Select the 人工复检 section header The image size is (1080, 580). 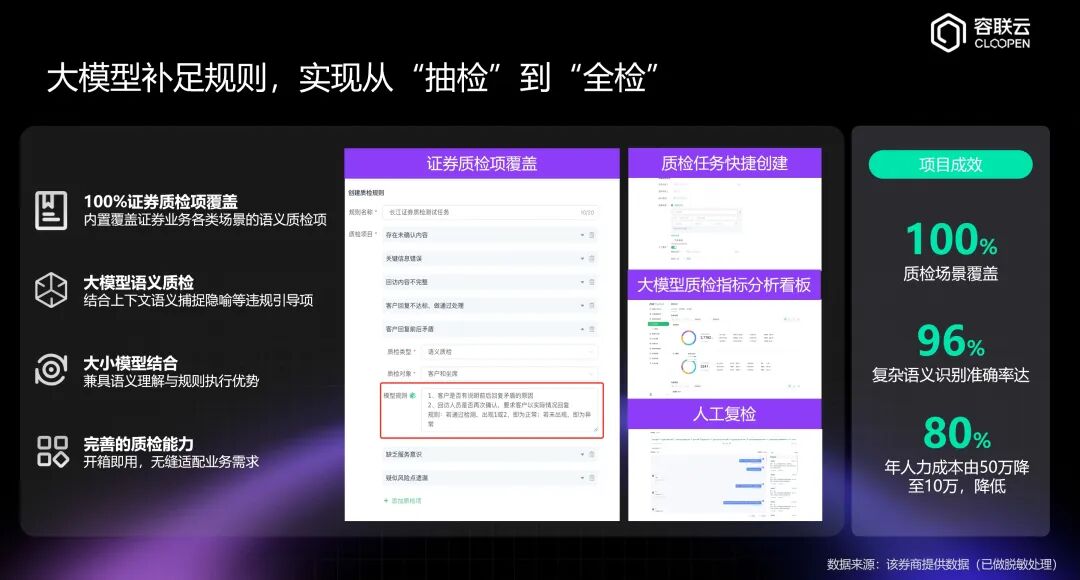pos(727,415)
